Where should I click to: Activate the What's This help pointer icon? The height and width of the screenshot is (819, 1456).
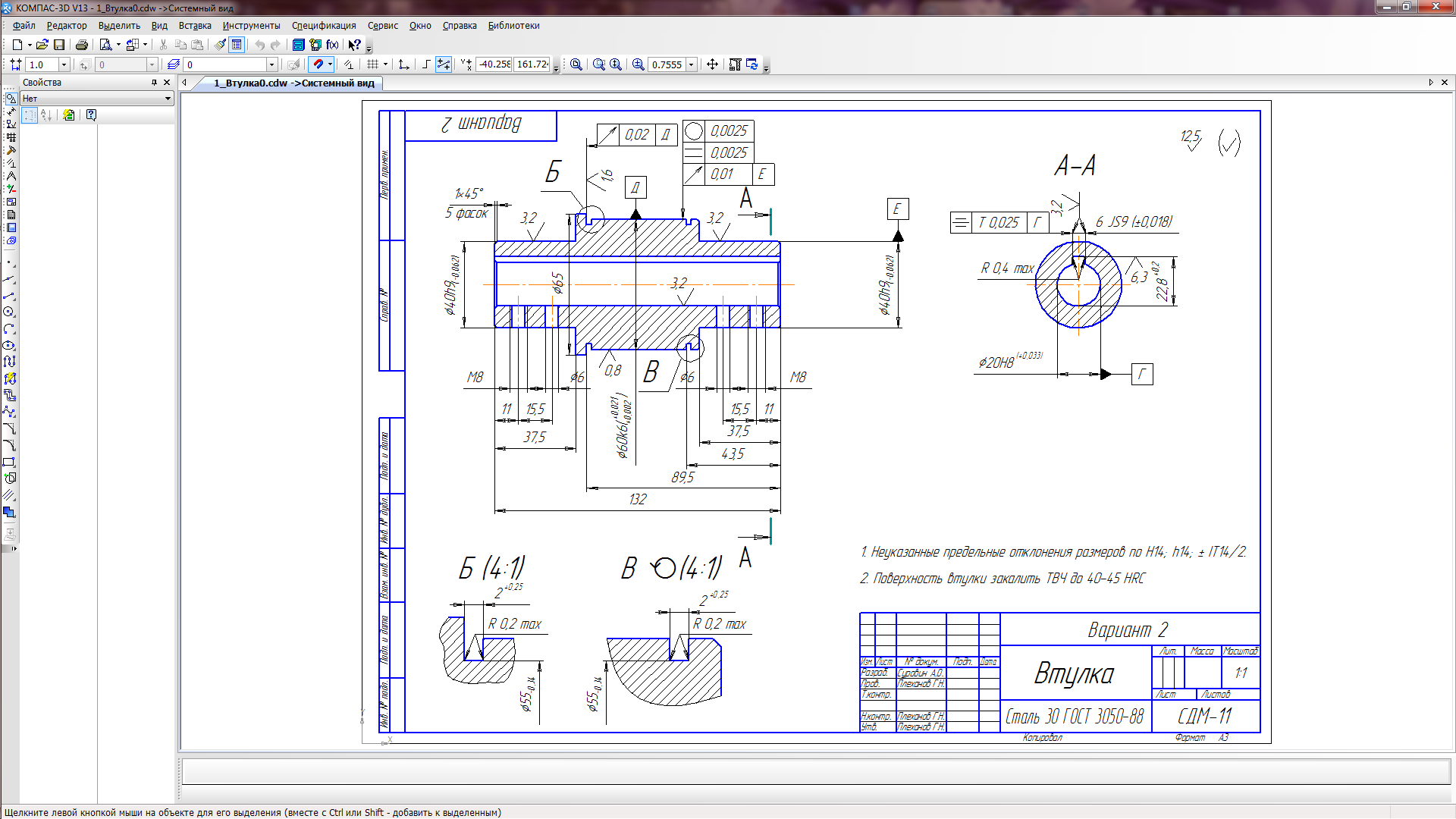tap(354, 45)
